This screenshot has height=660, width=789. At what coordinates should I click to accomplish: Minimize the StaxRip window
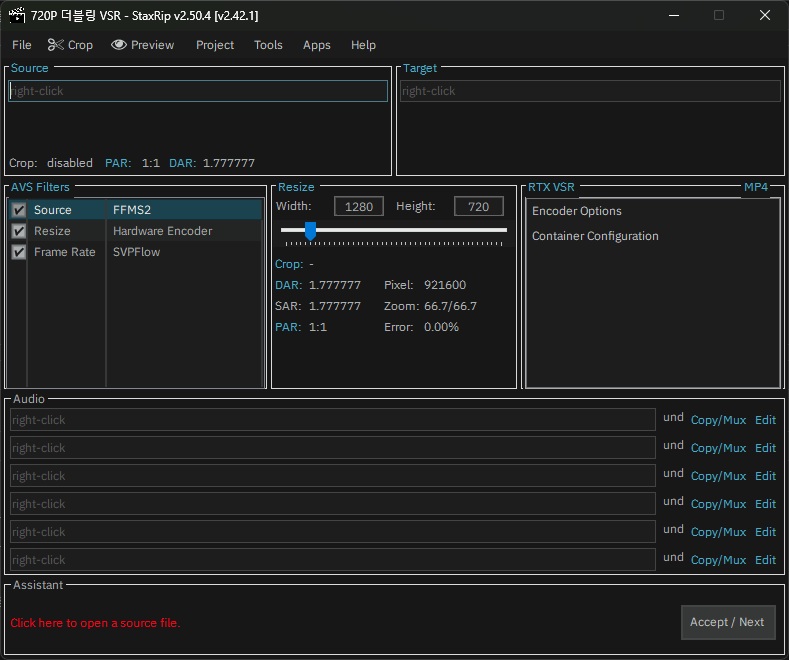[x=674, y=16]
